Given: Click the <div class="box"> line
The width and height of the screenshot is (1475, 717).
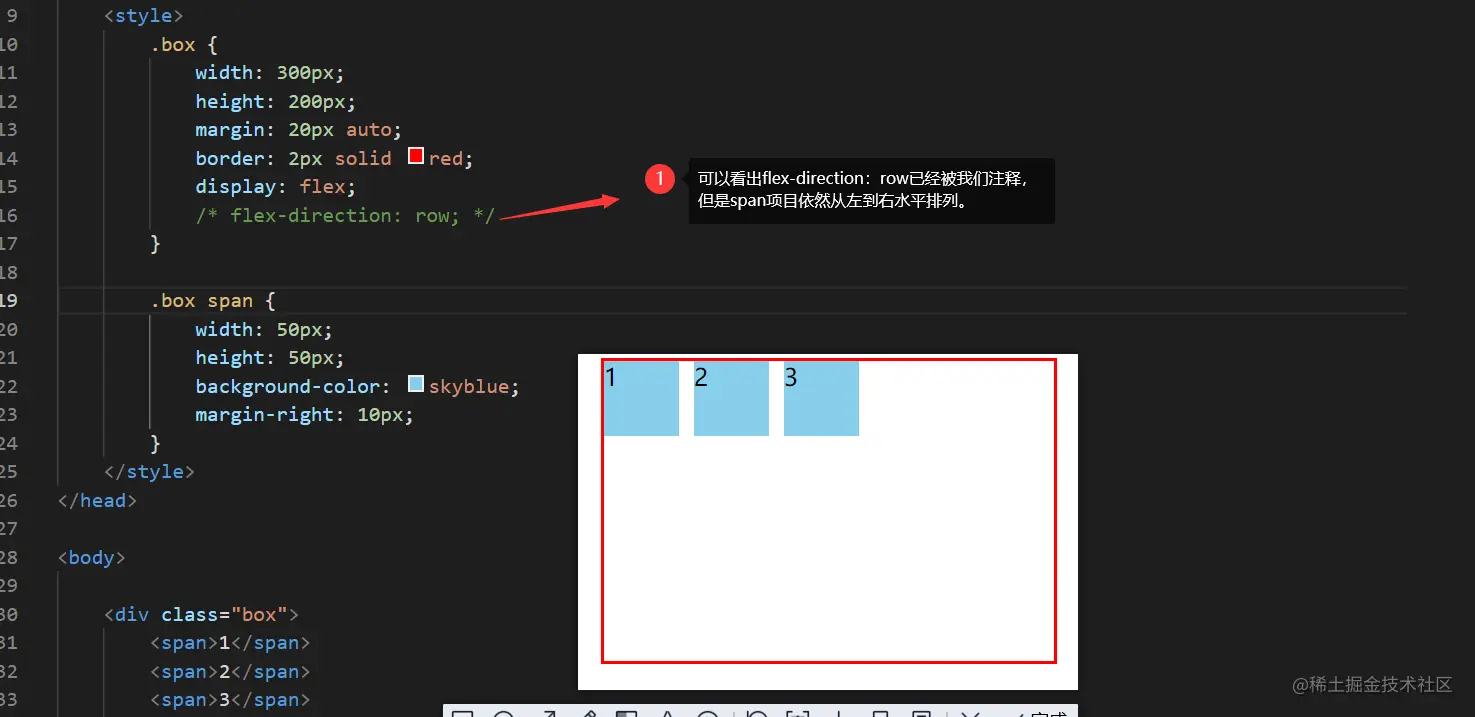Looking at the screenshot, I should 201,614.
